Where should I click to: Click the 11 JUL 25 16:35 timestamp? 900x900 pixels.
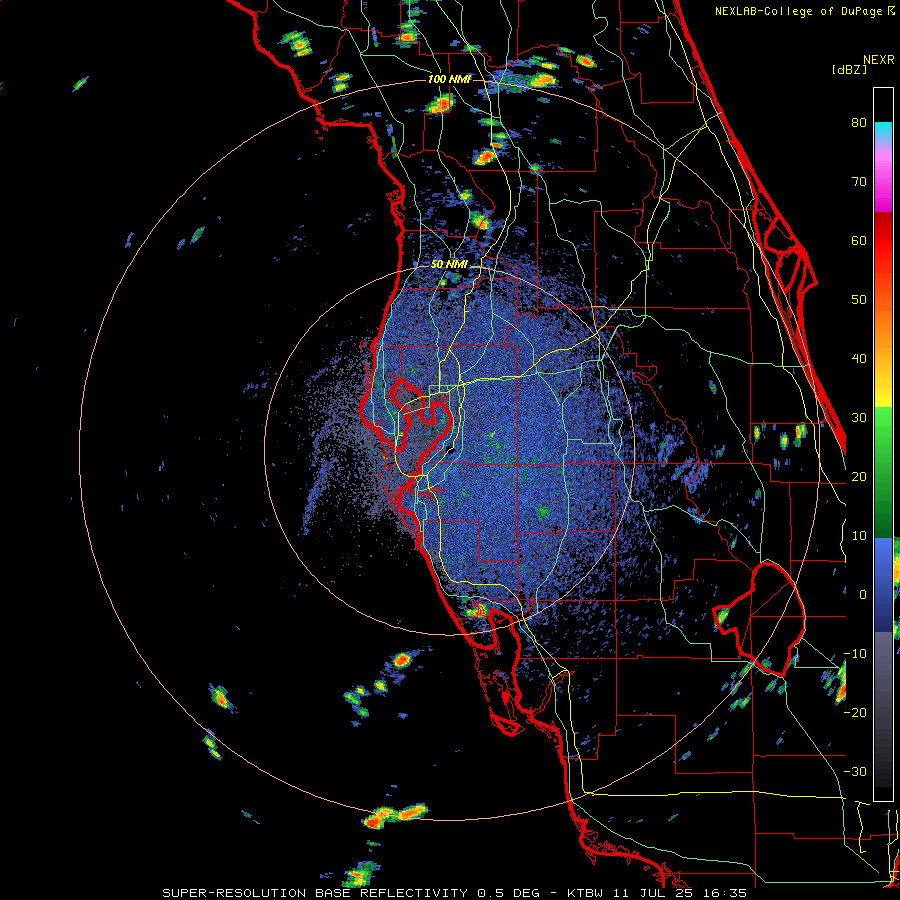point(678,893)
